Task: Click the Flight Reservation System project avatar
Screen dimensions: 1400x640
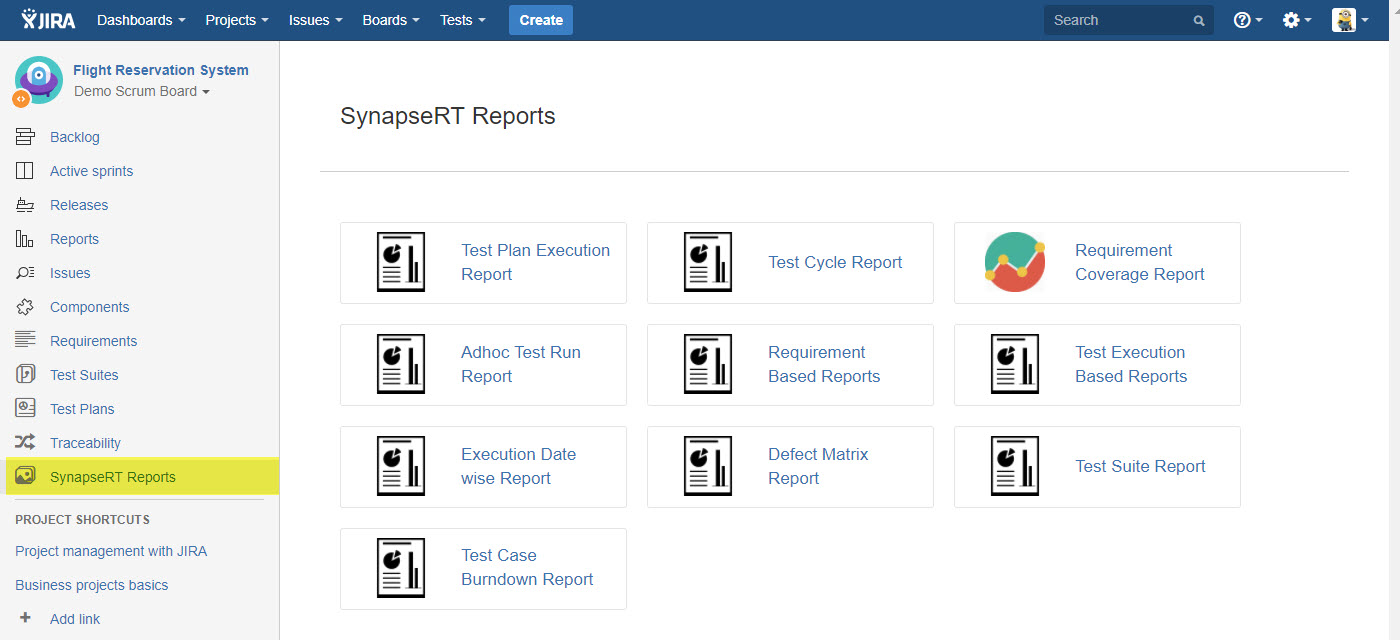Action: [x=38, y=80]
